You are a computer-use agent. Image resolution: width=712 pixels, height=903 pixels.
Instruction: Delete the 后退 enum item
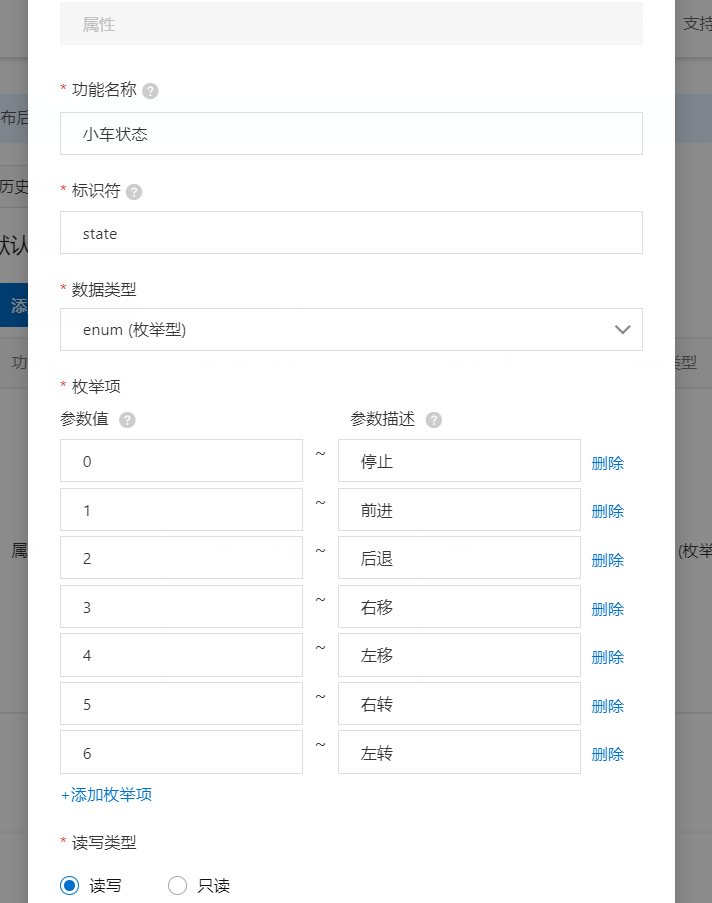tap(607, 559)
